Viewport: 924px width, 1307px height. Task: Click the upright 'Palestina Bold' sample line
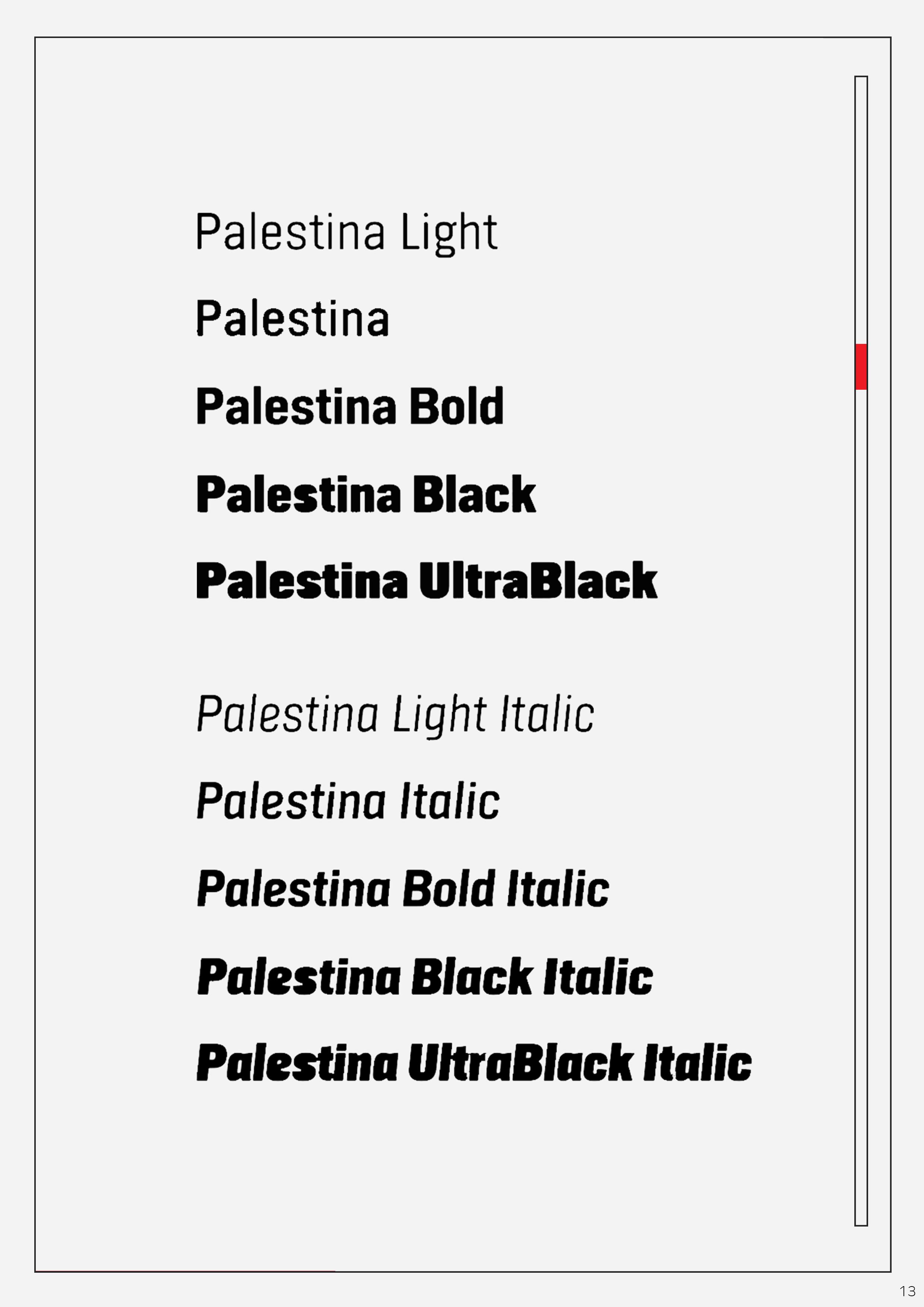point(349,406)
